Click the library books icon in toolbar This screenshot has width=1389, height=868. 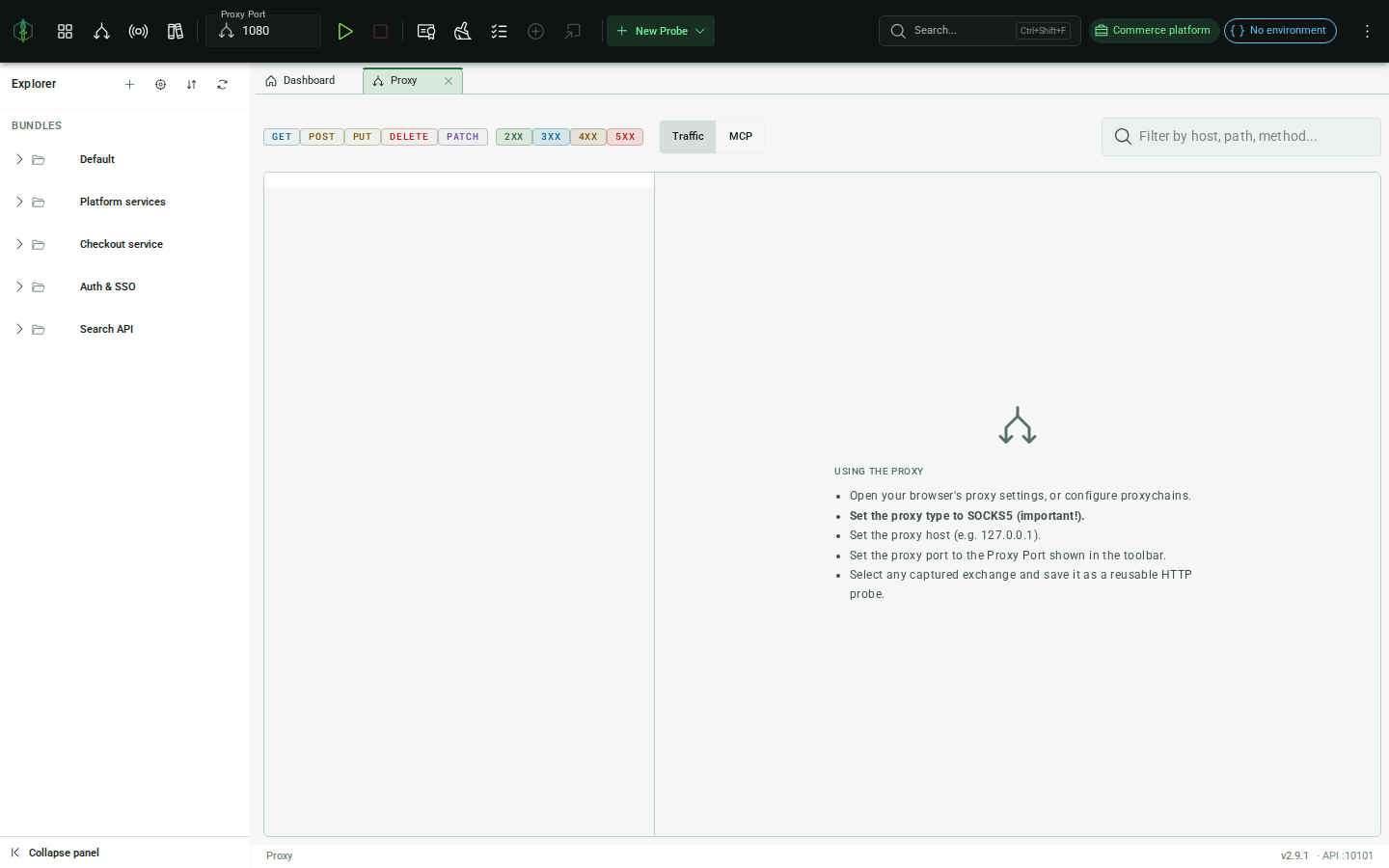175,31
